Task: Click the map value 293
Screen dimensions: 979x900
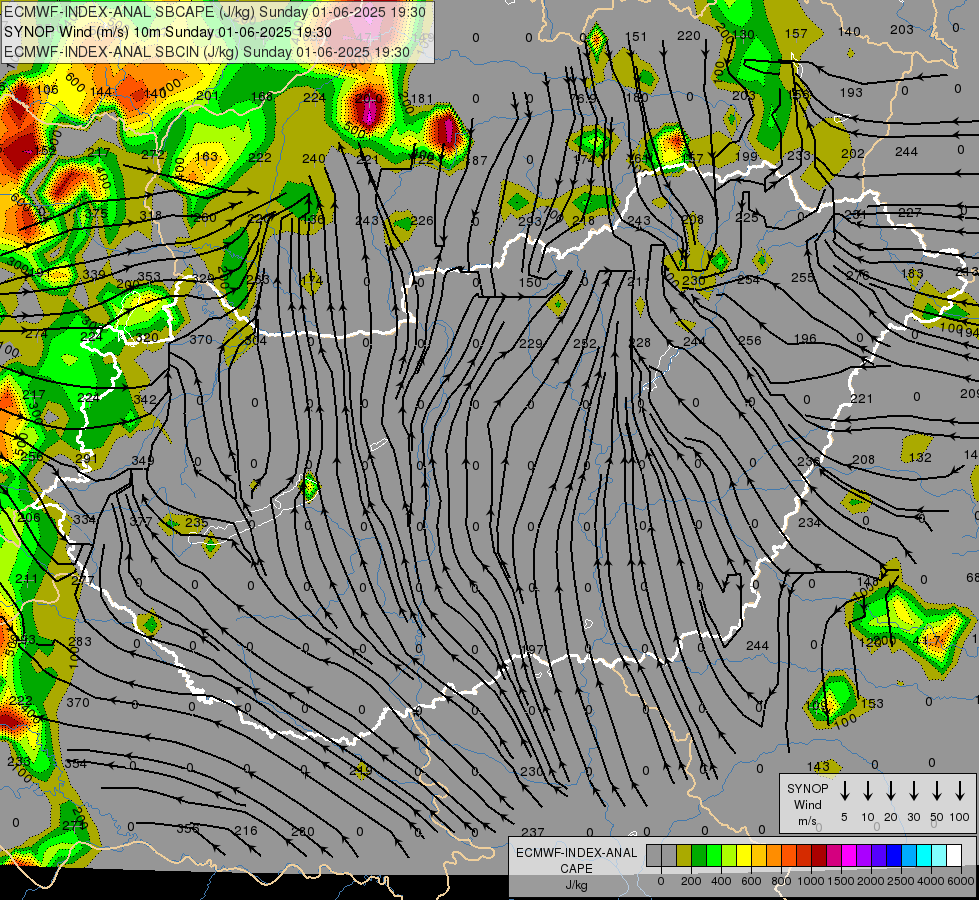Action: [x=529, y=222]
